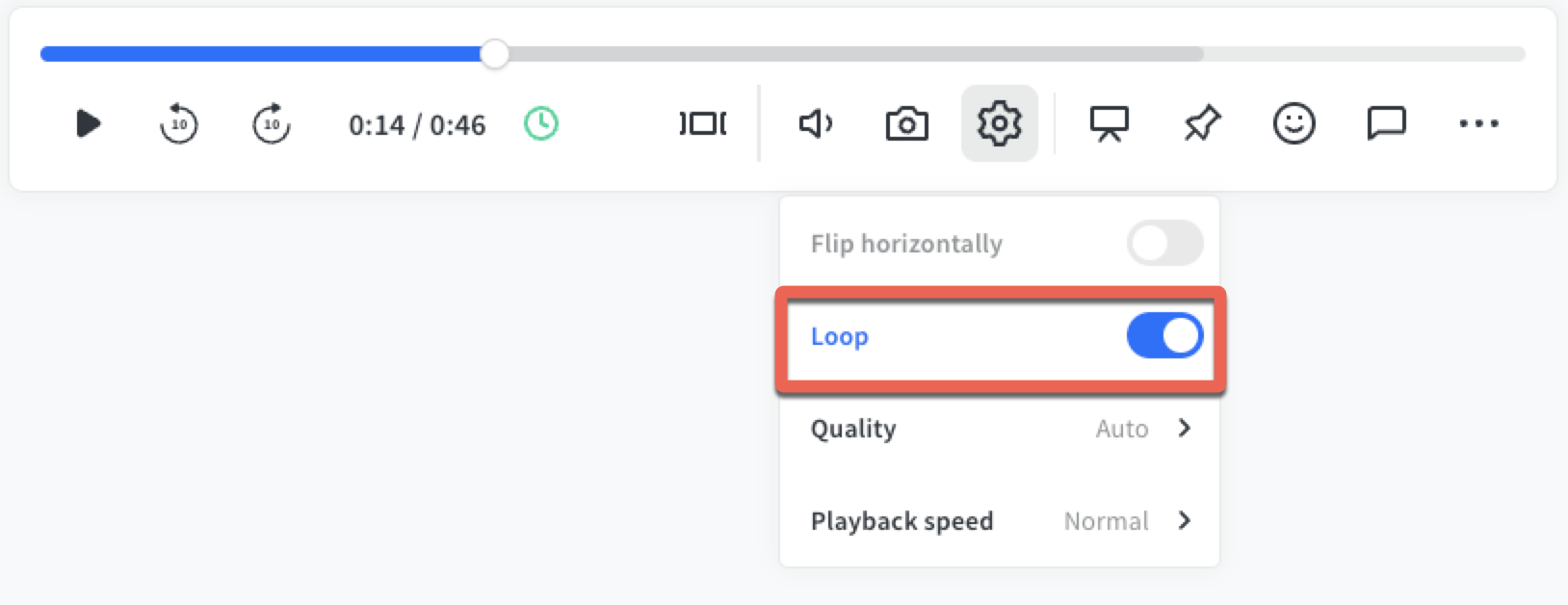This screenshot has width=1568, height=605.
Task: Open the emoji reaction smiley
Action: tap(1294, 123)
